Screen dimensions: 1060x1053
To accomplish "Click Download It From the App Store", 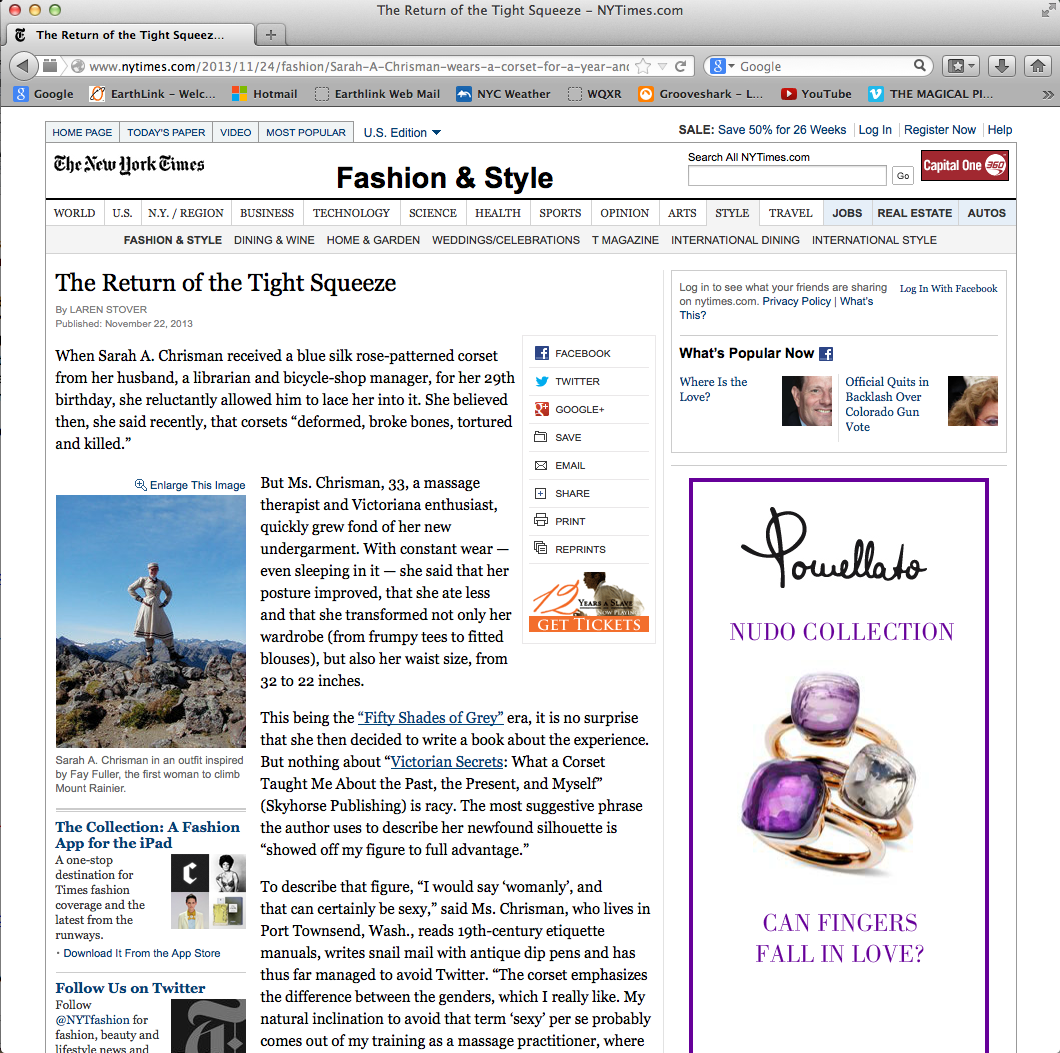I will [142, 953].
